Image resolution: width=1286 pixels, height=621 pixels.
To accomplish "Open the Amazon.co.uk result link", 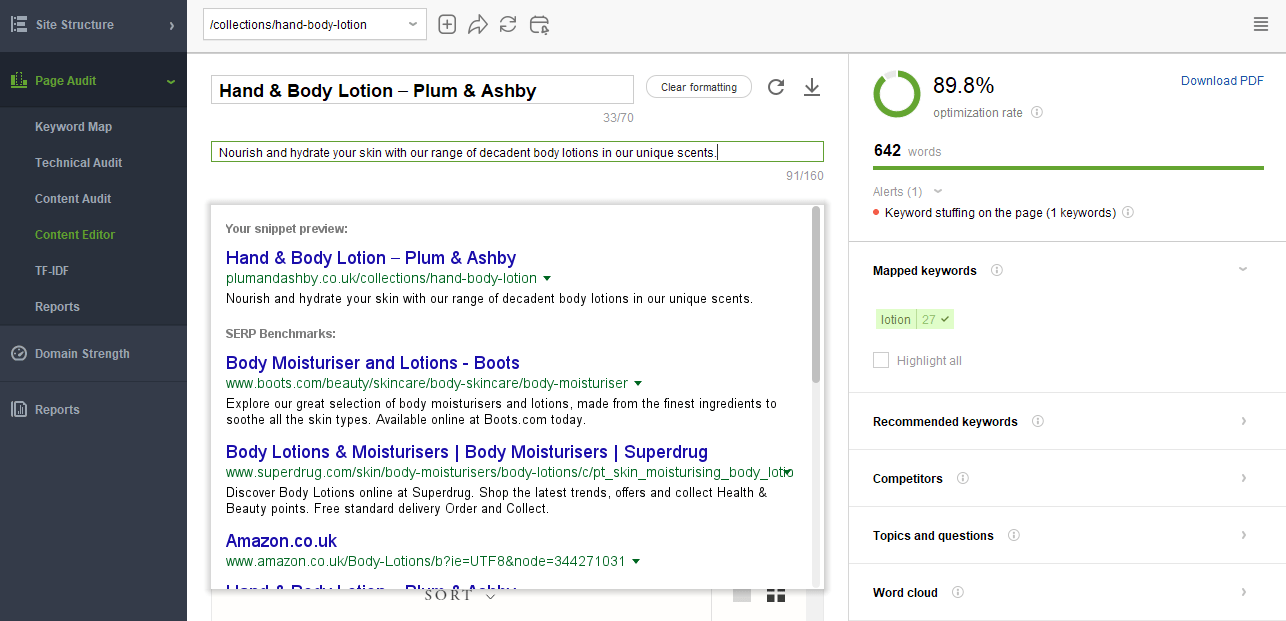I will 282,541.
